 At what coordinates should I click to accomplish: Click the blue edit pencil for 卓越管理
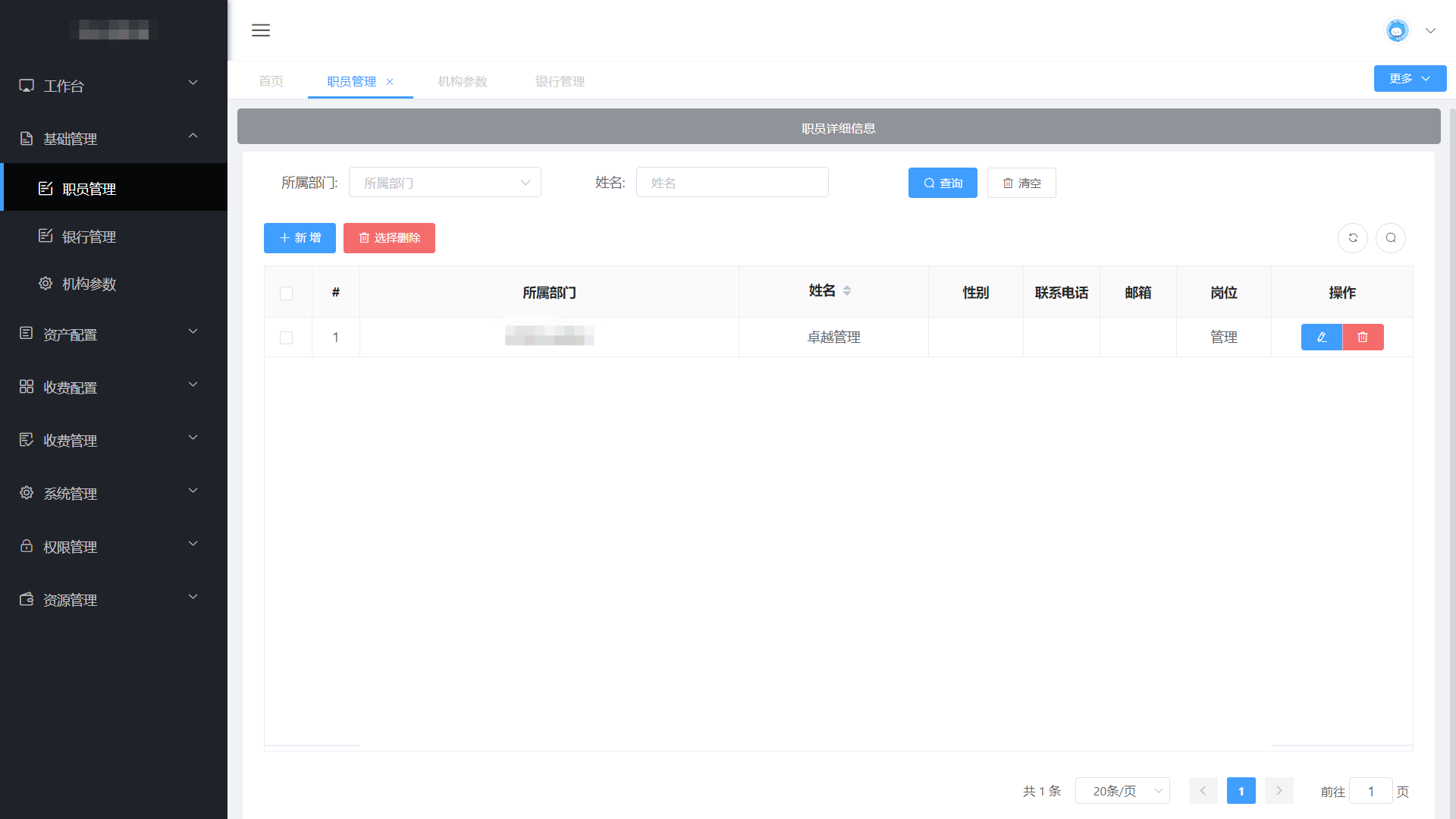pyautogui.click(x=1322, y=337)
